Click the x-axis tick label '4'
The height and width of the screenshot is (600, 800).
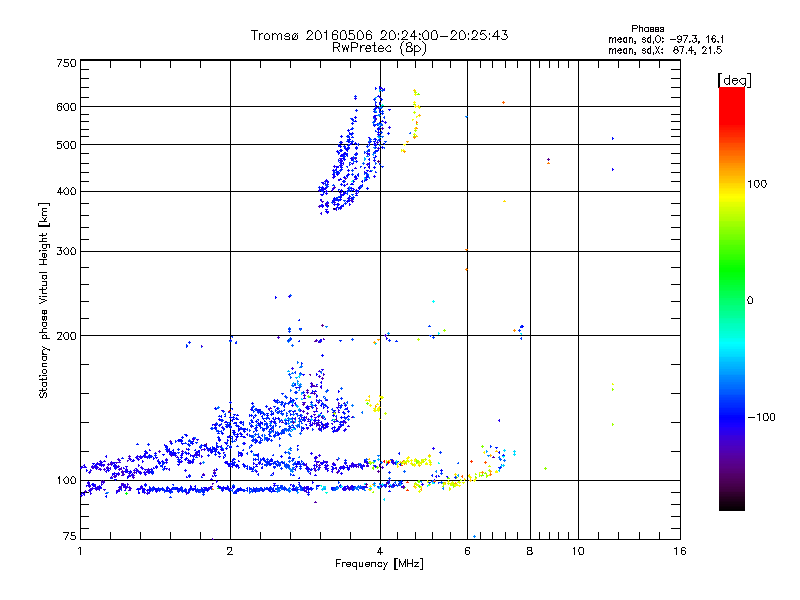[380, 551]
